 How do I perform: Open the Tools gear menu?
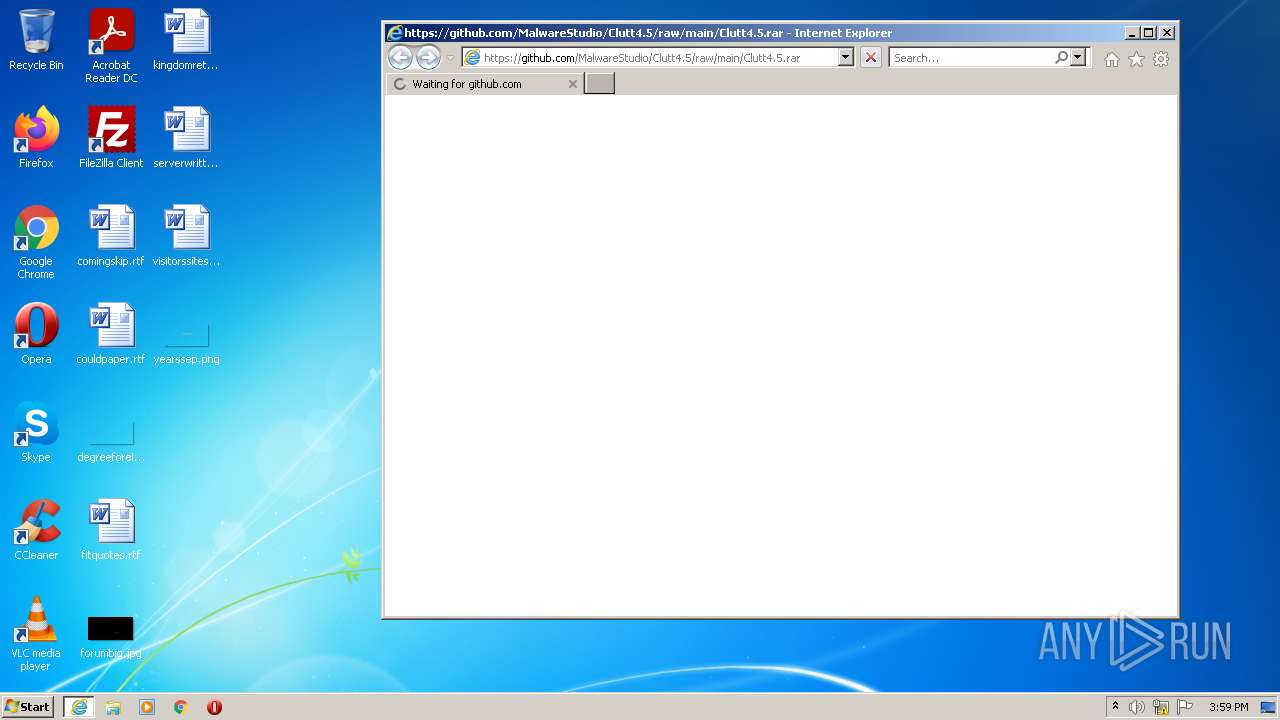click(1161, 59)
